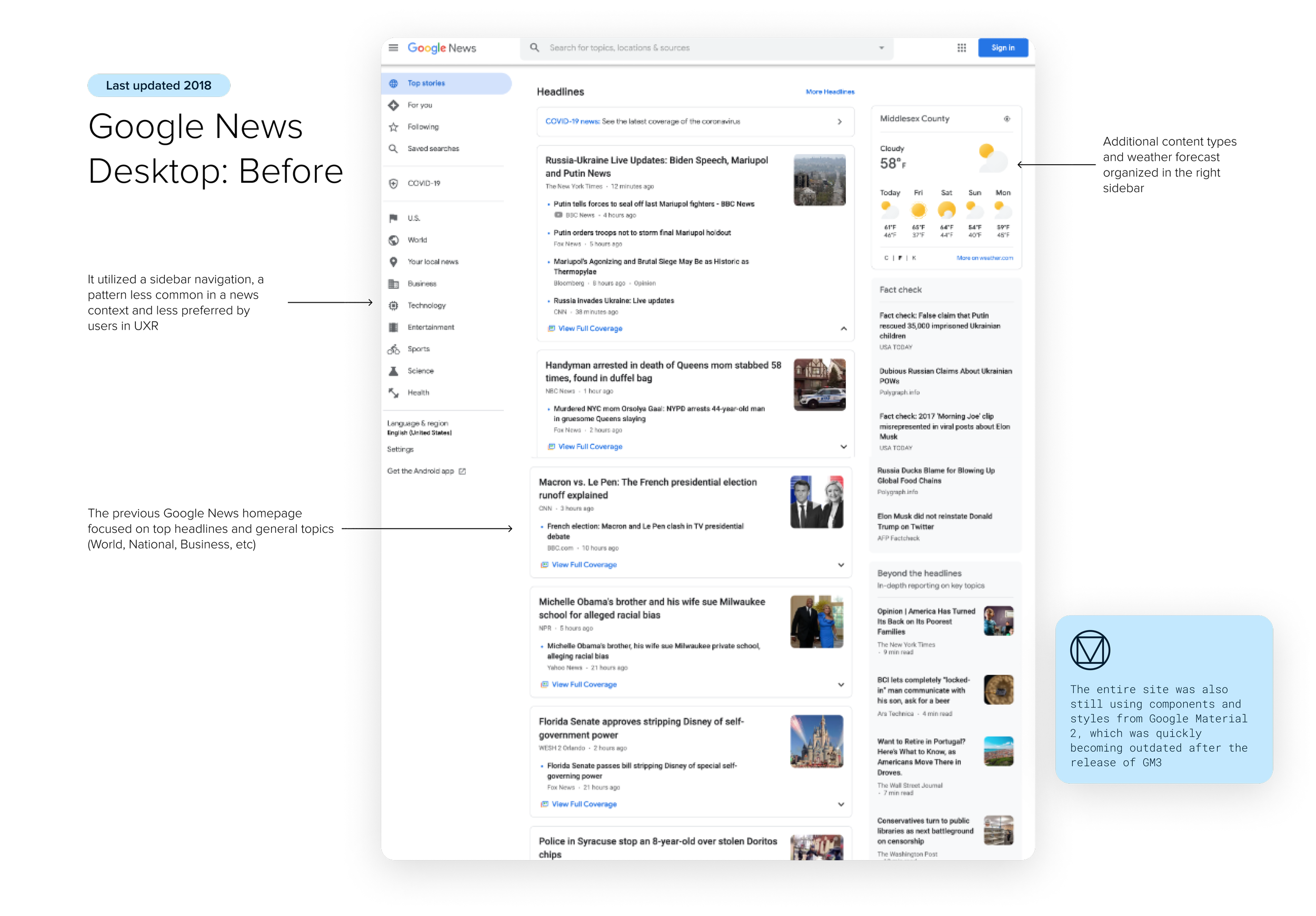Viewport: 1316px width, 916px height.
Task: Collapse the Russia-Ukraine story coverage
Action: (843, 328)
